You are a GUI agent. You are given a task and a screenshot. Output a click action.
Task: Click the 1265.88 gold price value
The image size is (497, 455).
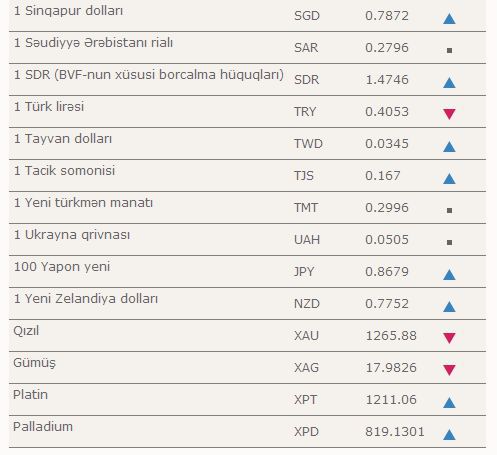(x=391, y=336)
